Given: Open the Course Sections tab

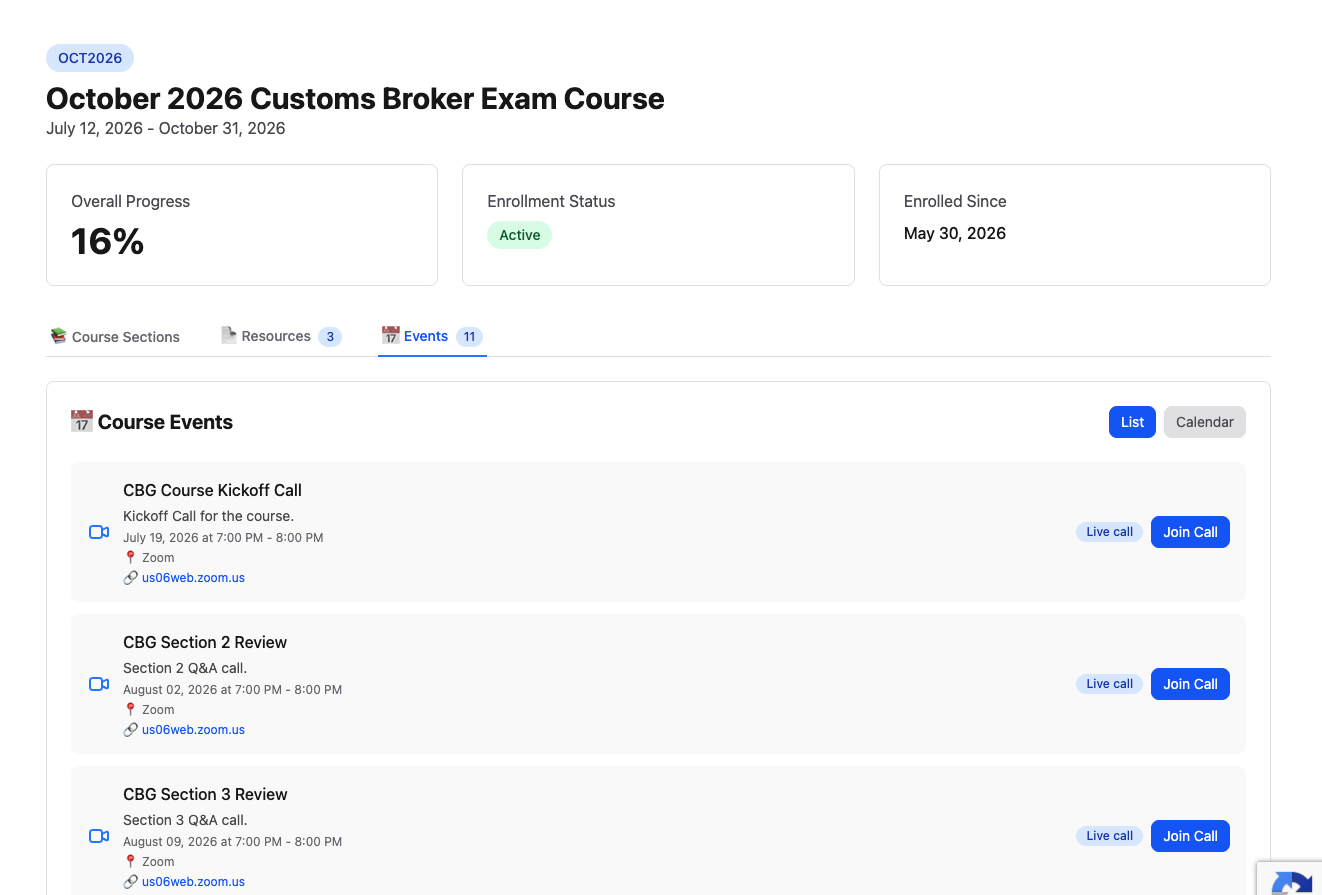Looking at the screenshot, I should (x=115, y=337).
